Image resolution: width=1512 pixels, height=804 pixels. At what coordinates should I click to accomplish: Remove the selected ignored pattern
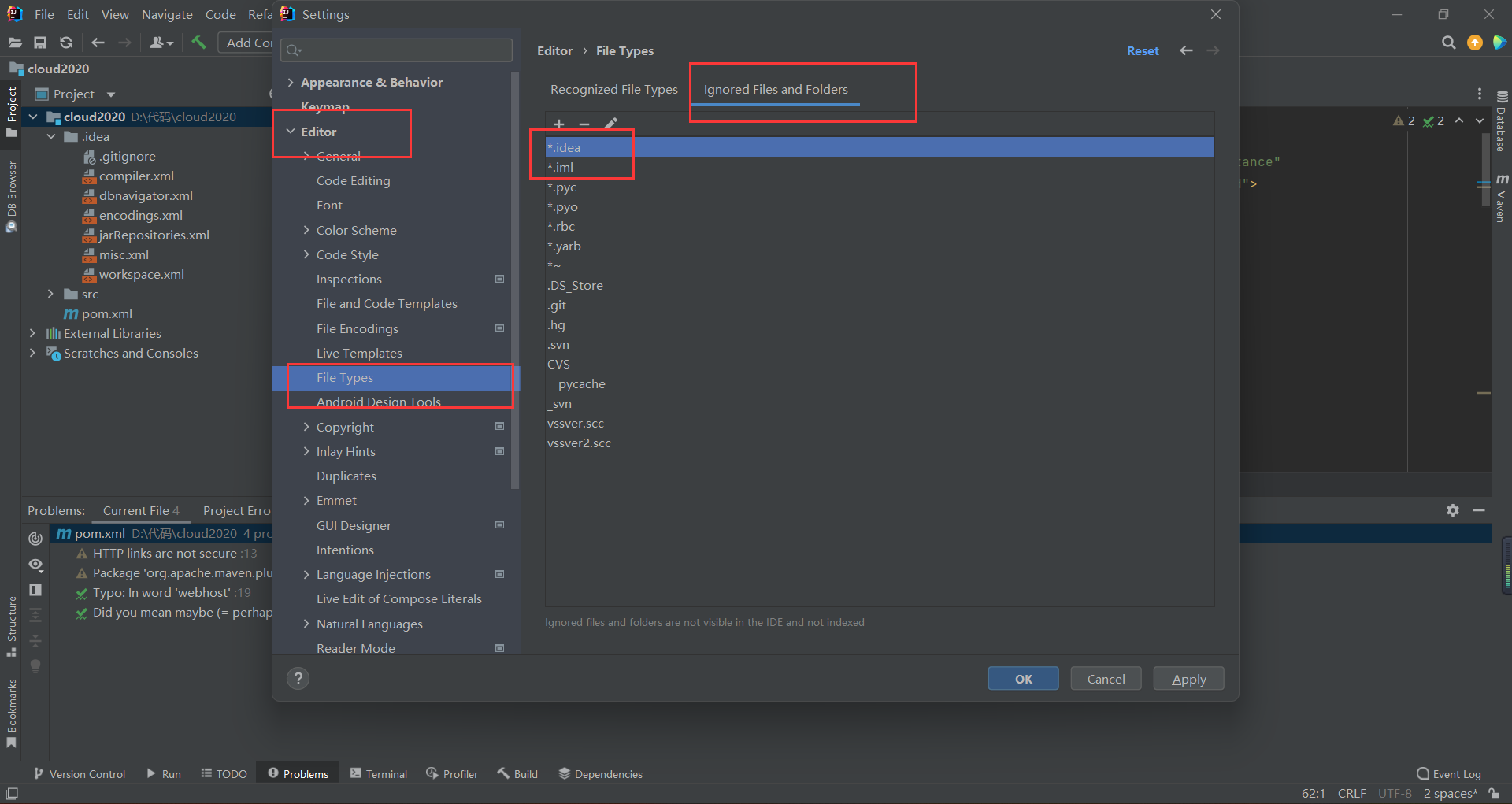[584, 124]
